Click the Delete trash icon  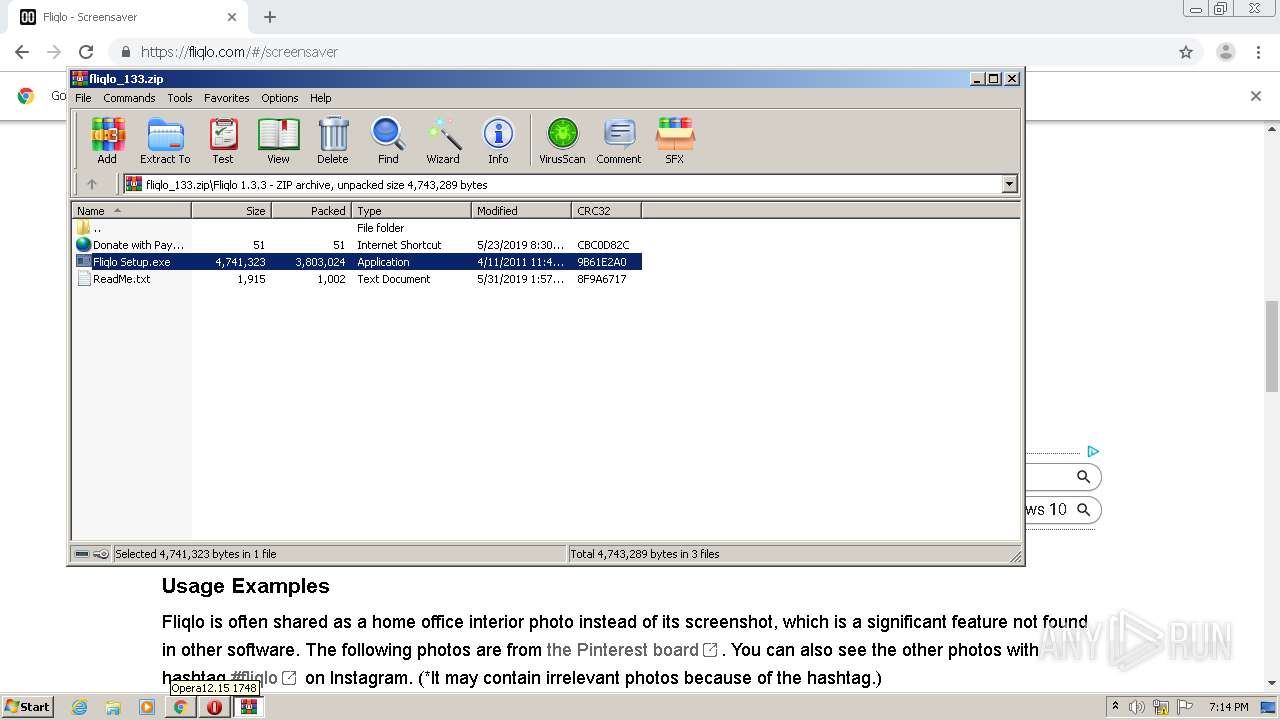tap(333, 140)
